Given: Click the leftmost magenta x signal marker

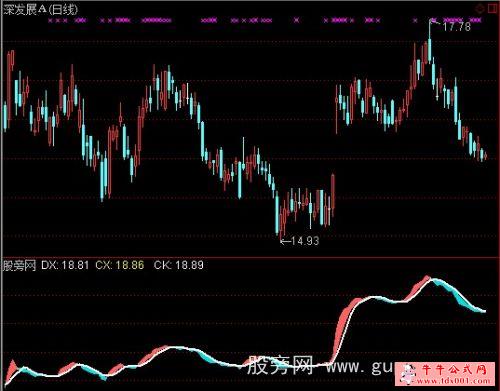Looking at the screenshot, I should coord(50,20).
